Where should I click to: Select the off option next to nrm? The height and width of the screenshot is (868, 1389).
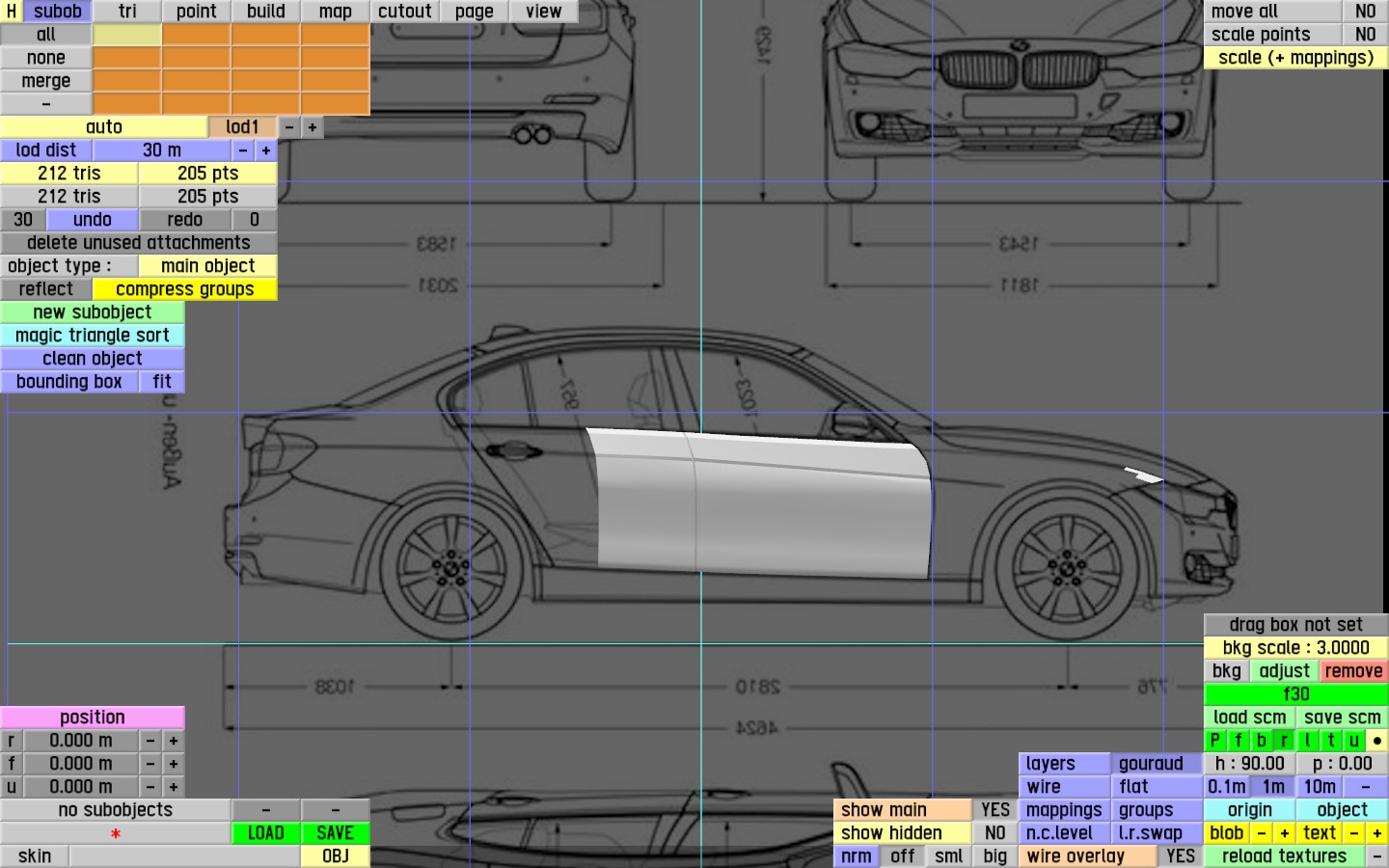(x=903, y=856)
